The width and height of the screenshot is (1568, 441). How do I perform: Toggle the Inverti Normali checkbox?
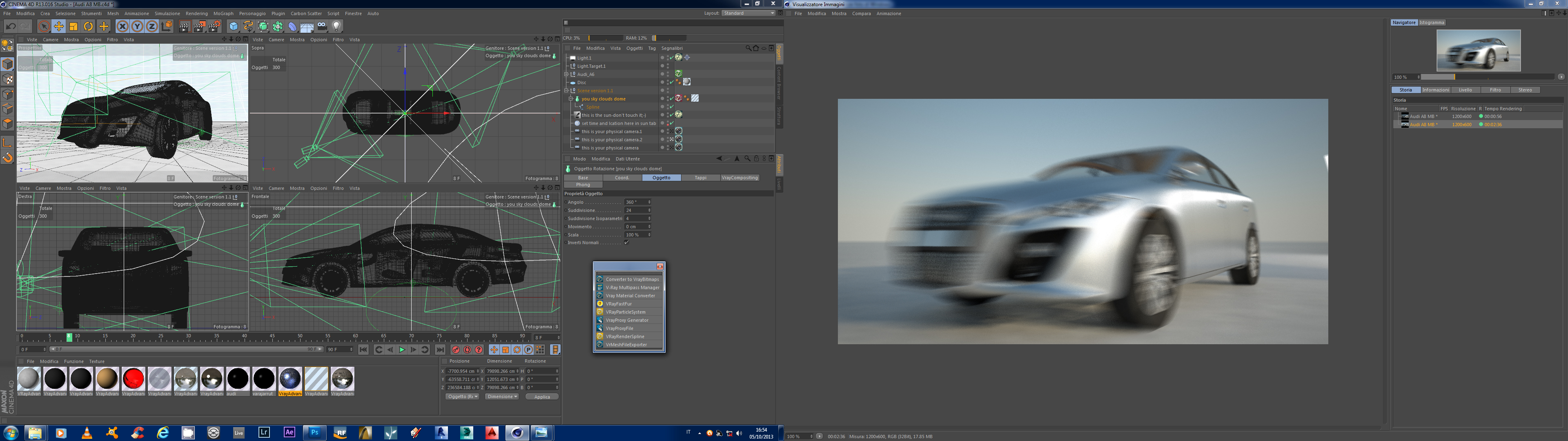click(x=626, y=243)
